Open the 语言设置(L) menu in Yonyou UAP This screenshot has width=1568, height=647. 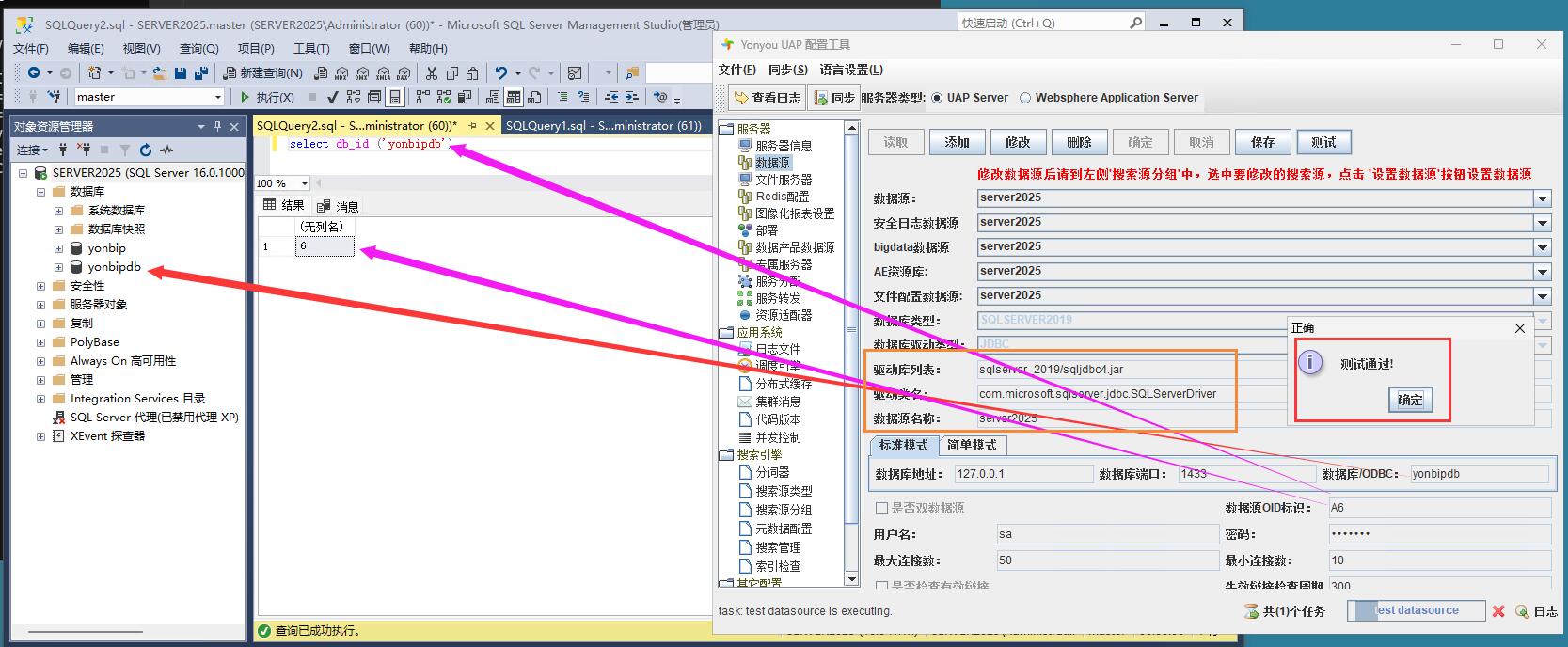(851, 70)
